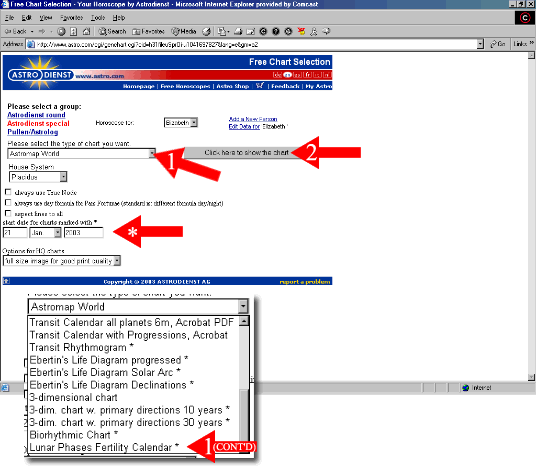Open the Search toolbar button
Image resolution: width=536 pixels, height=467 pixels.
(x=112, y=31)
